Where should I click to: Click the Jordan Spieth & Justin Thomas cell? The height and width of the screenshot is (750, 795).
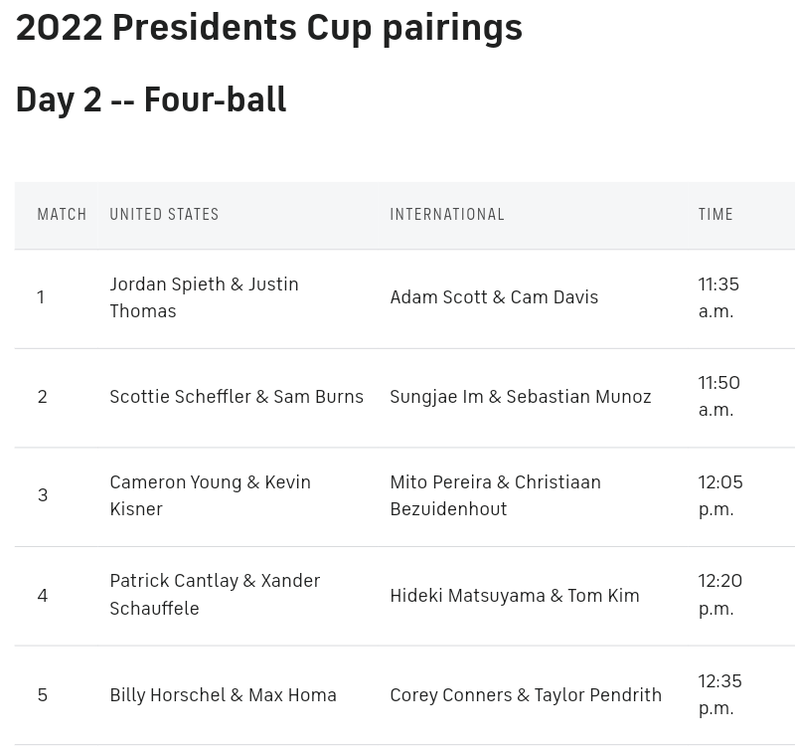204,297
